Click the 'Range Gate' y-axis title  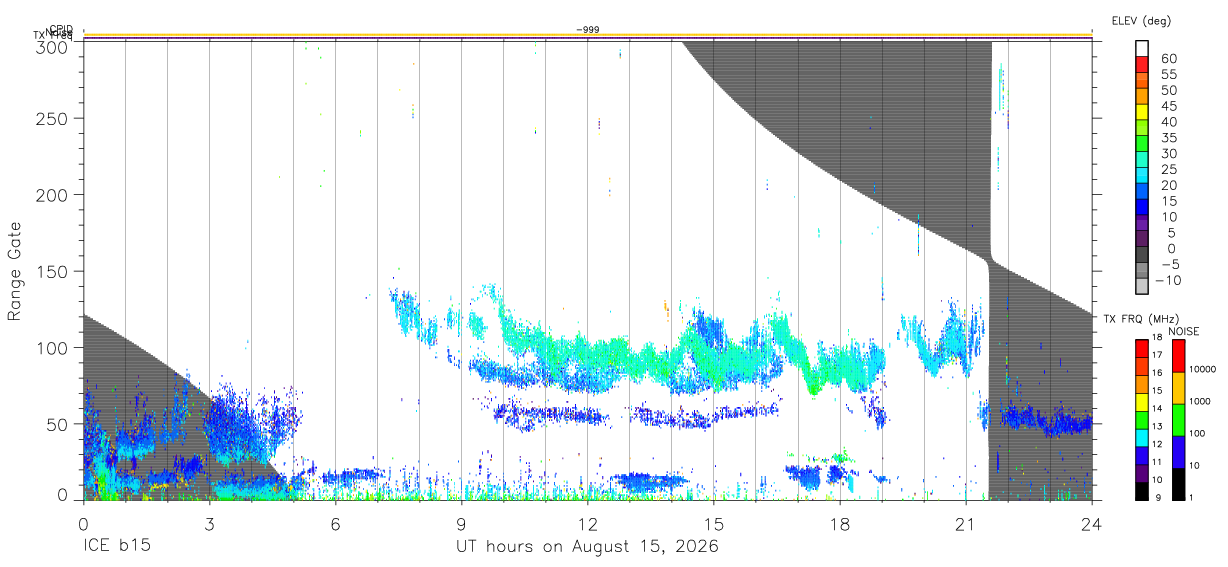point(15,270)
